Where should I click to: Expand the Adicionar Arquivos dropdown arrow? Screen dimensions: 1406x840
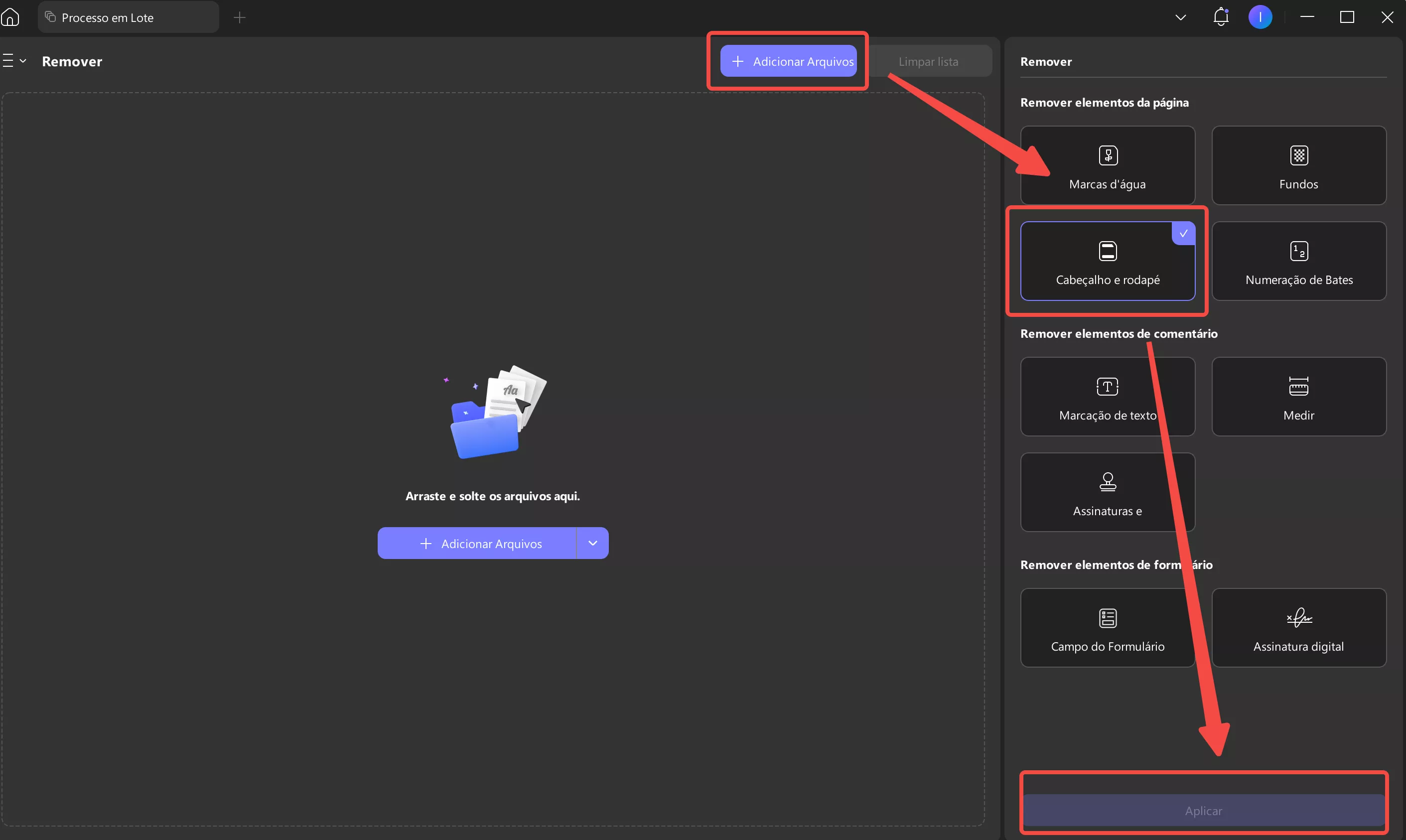592,544
